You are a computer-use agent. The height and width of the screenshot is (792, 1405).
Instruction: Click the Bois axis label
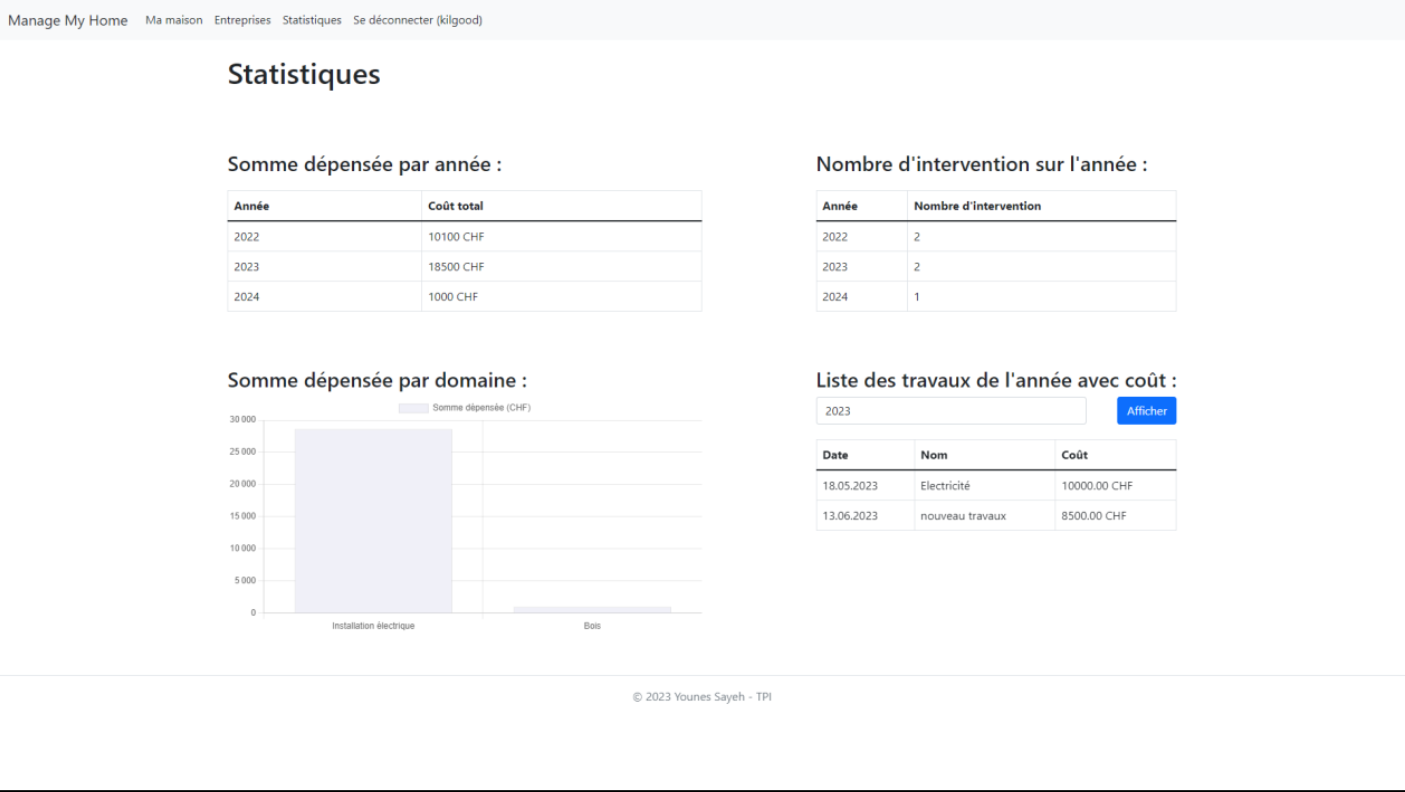[x=592, y=626]
